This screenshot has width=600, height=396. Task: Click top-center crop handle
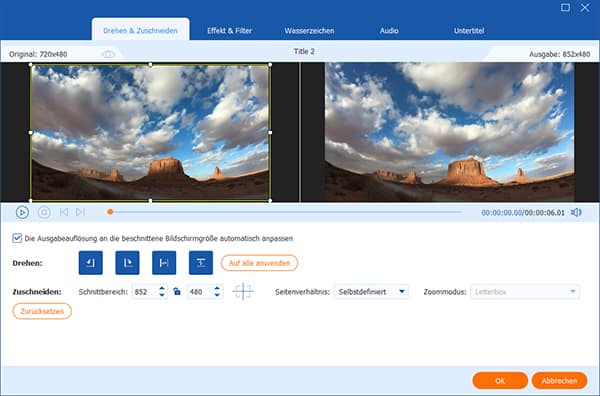(x=150, y=65)
